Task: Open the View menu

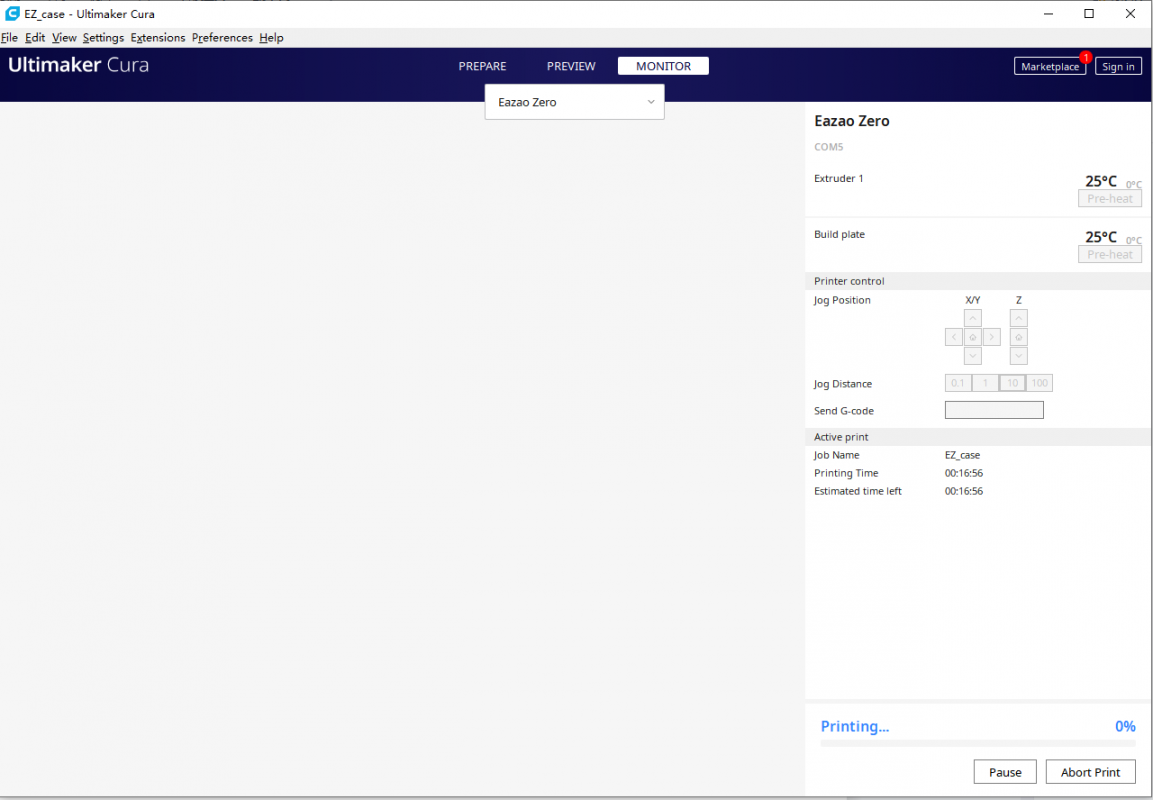Action: [x=64, y=38]
